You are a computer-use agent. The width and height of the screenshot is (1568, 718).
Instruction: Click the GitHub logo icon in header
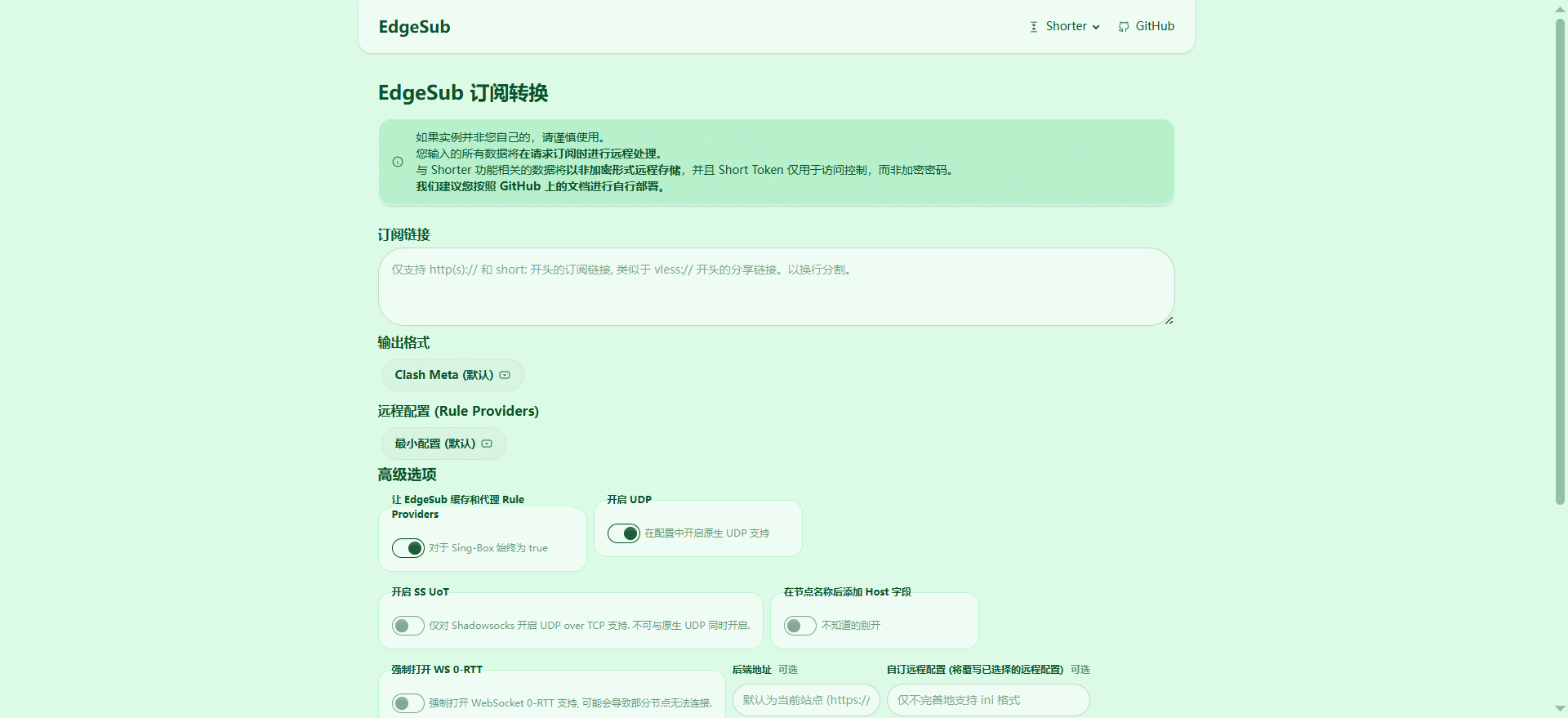click(x=1124, y=27)
